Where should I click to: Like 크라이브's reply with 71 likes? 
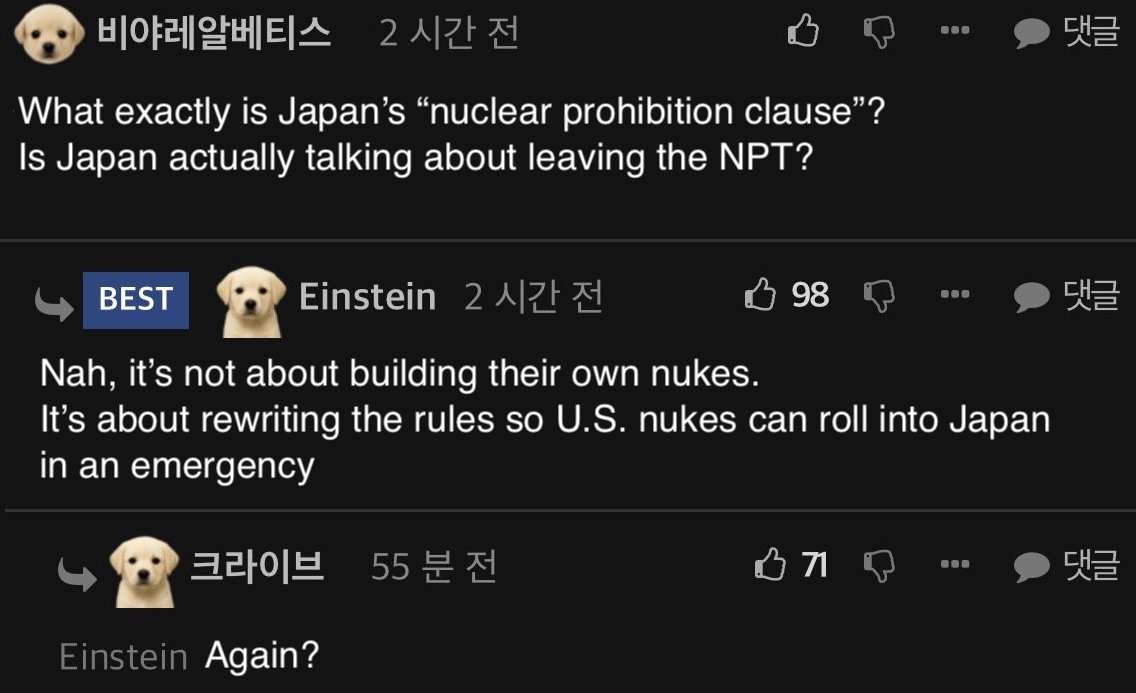(770, 566)
